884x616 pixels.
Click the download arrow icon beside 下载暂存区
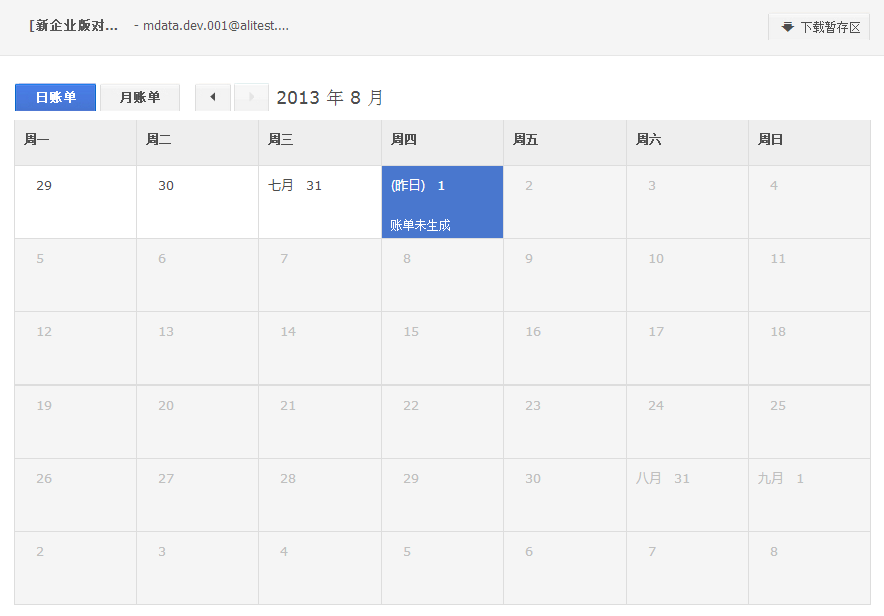click(788, 27)
